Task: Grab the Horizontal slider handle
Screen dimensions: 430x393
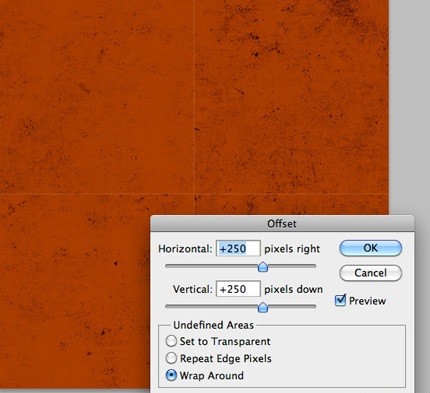Action: pos(263,267)
